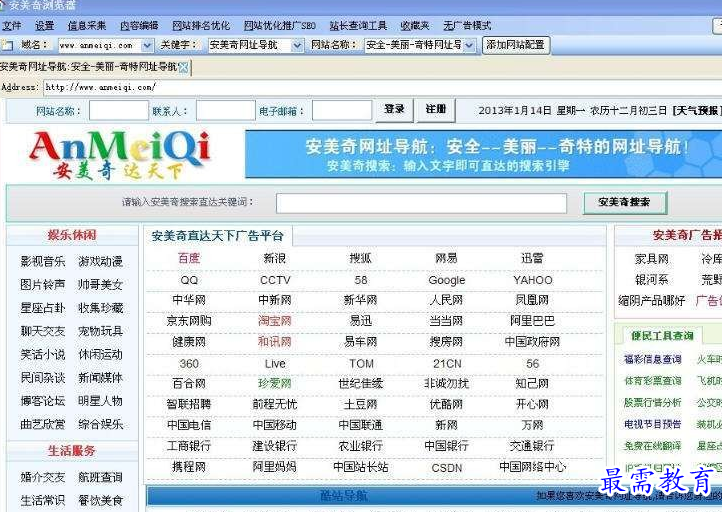Open the 缩阴产品哪好 ad link

pyautogui.click(x=652, y=301)
